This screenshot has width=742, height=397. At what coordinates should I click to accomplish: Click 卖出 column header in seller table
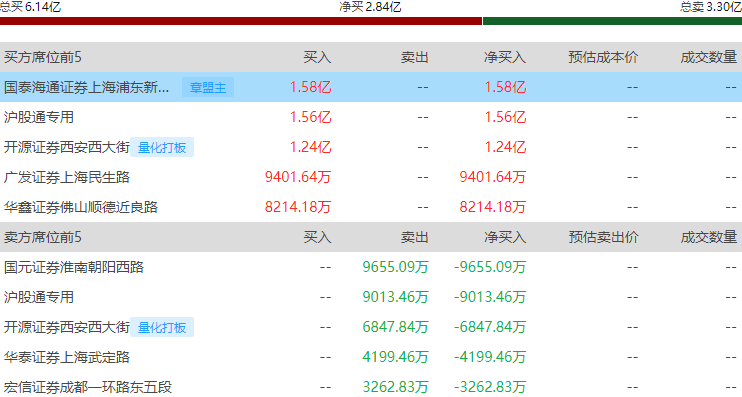(415, 237)
